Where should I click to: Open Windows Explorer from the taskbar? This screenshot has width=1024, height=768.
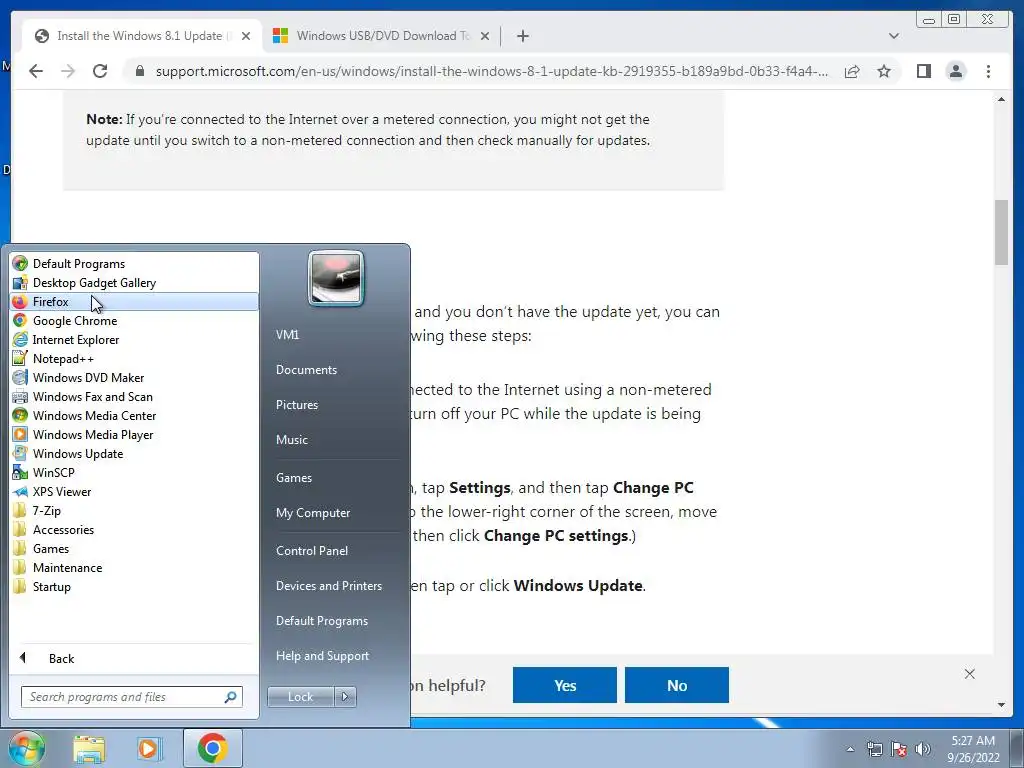tap(89, 748)
